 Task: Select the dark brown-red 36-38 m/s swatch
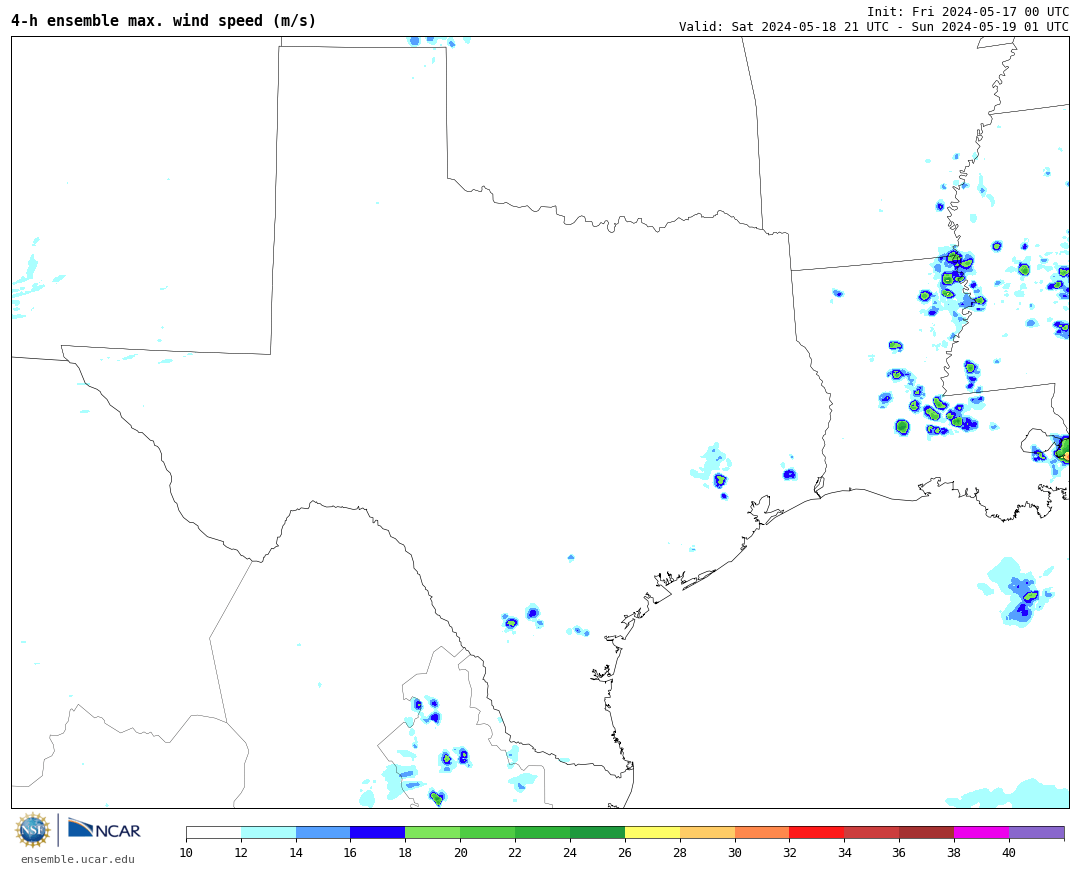point(927,832)
